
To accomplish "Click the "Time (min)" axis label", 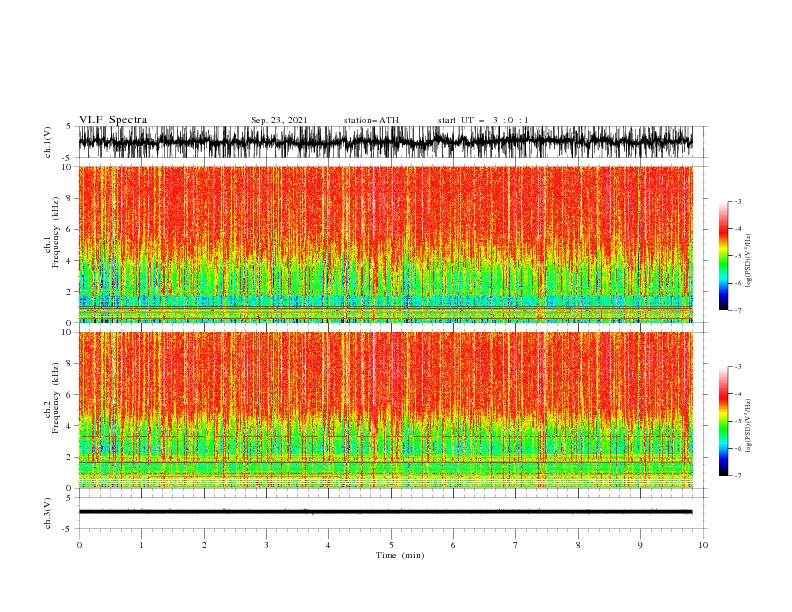I will click(400, 555).
